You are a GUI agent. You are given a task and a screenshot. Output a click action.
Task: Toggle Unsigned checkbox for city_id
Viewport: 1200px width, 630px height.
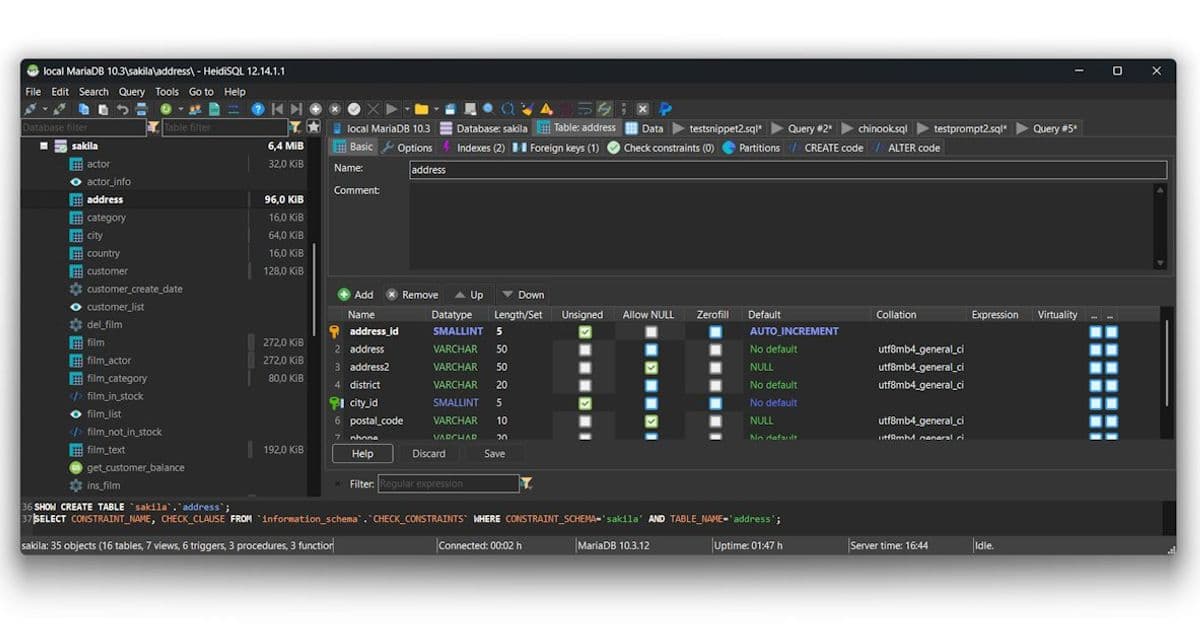(x=585, y=403)
